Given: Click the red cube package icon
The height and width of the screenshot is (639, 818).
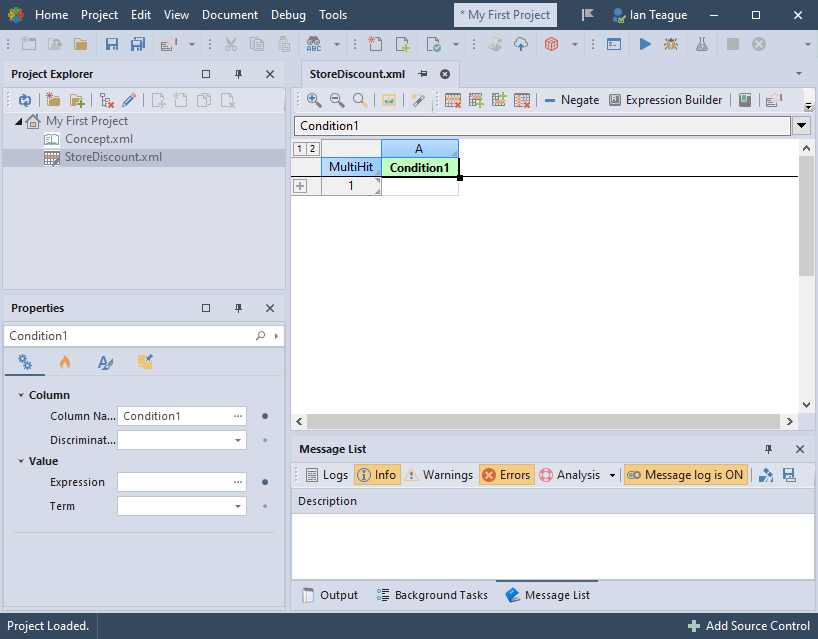Looking at the screenshot, I should tap(551, 44).
